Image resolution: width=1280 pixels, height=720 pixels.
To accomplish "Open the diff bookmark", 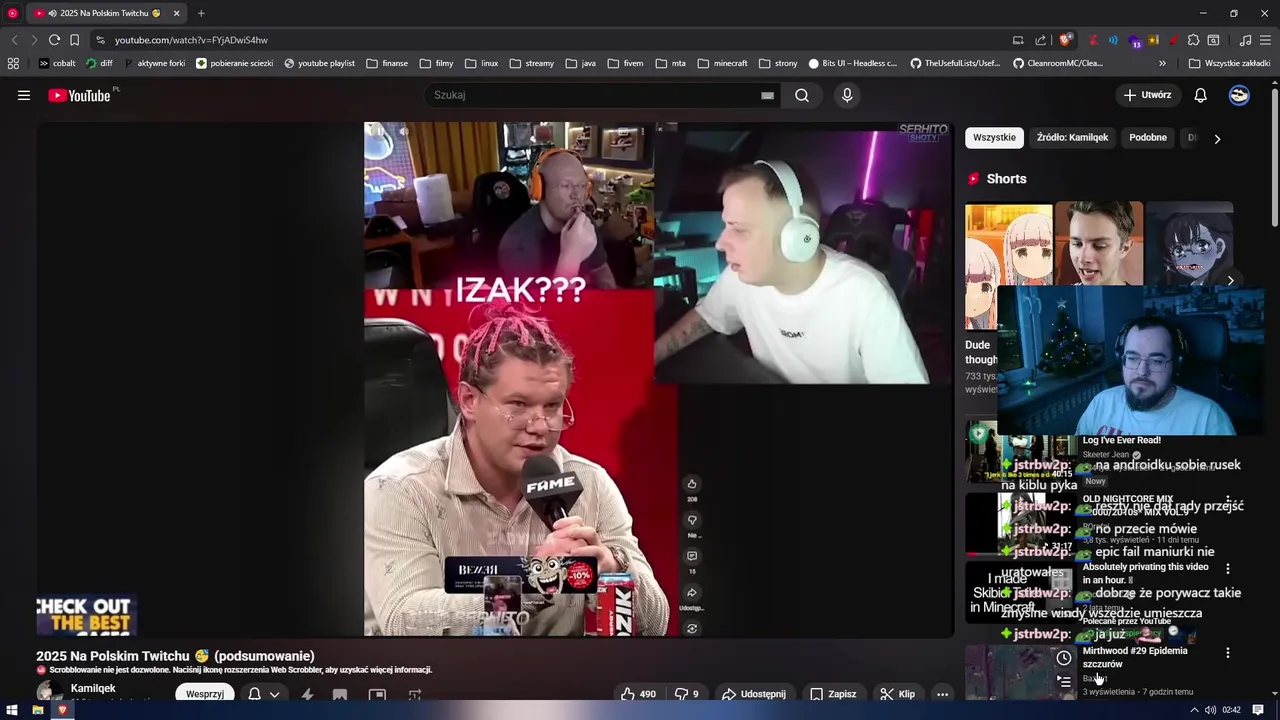I will (99, 63).
